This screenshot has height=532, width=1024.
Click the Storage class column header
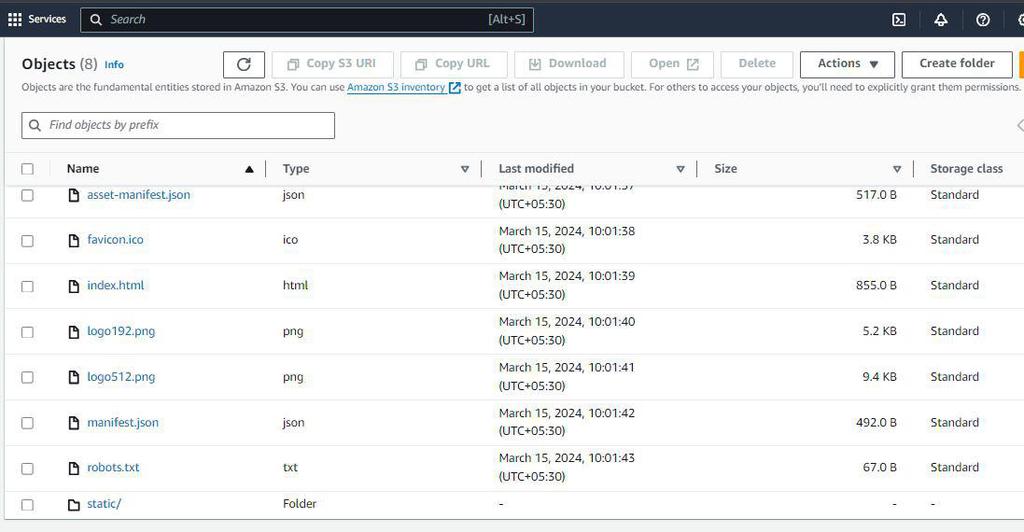pos(967,168)
